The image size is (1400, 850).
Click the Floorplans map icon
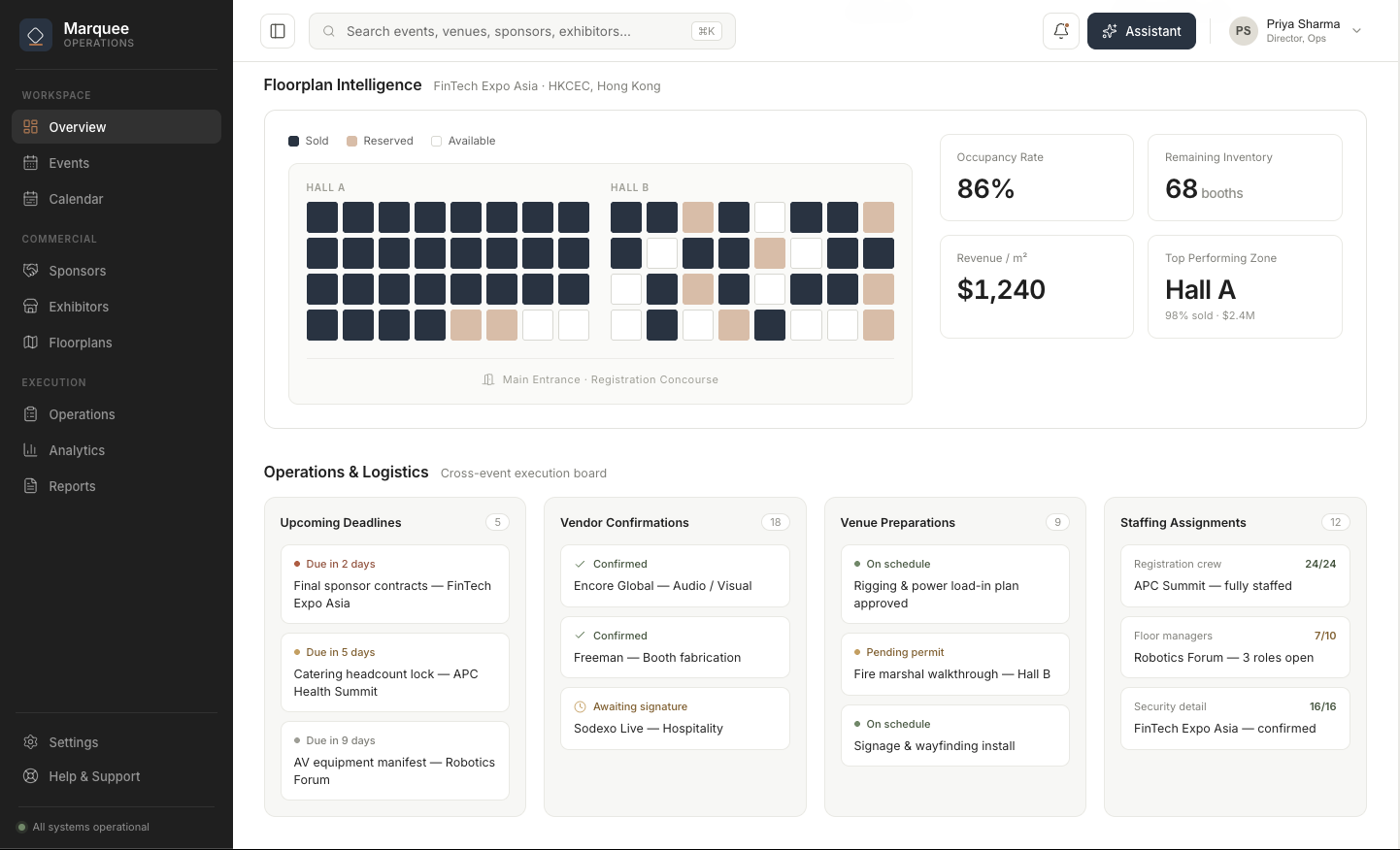coord(31,343)
